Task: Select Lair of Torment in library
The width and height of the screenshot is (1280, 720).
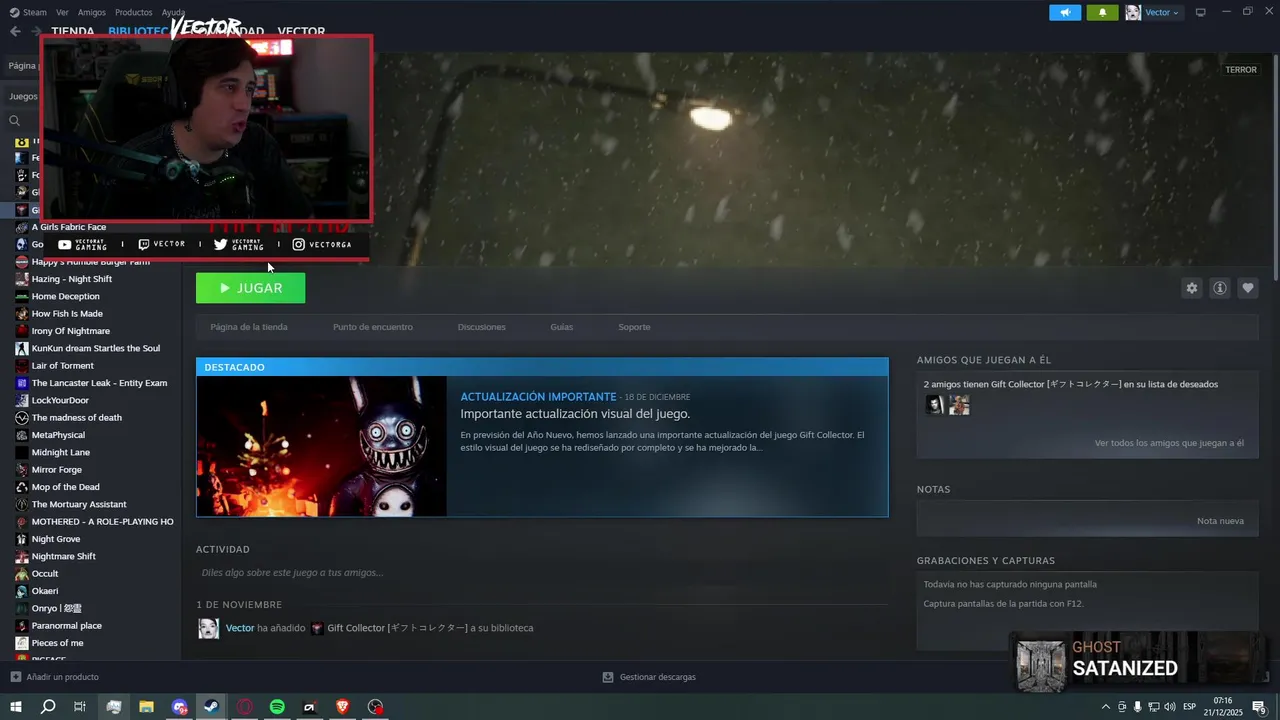Action: [x=63, y=366]
